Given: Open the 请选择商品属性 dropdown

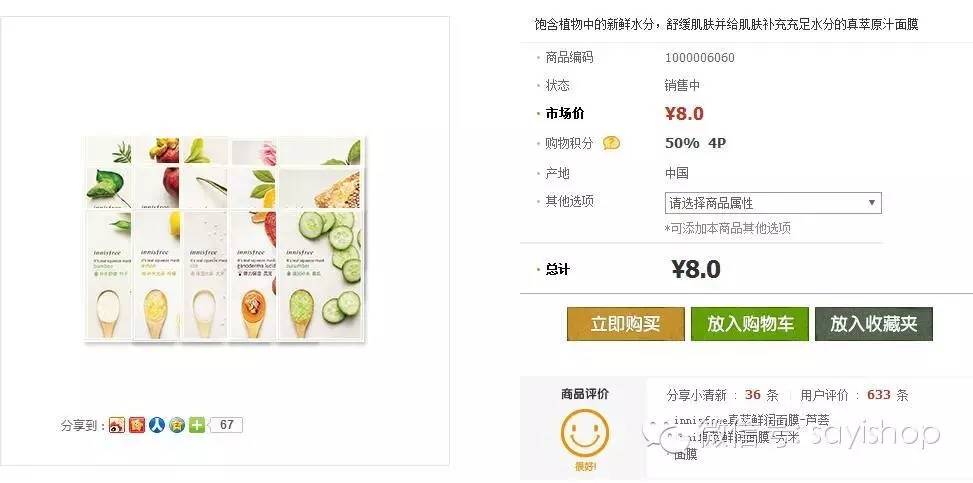Looking at the screenshot, I should [x=773, y=203].
